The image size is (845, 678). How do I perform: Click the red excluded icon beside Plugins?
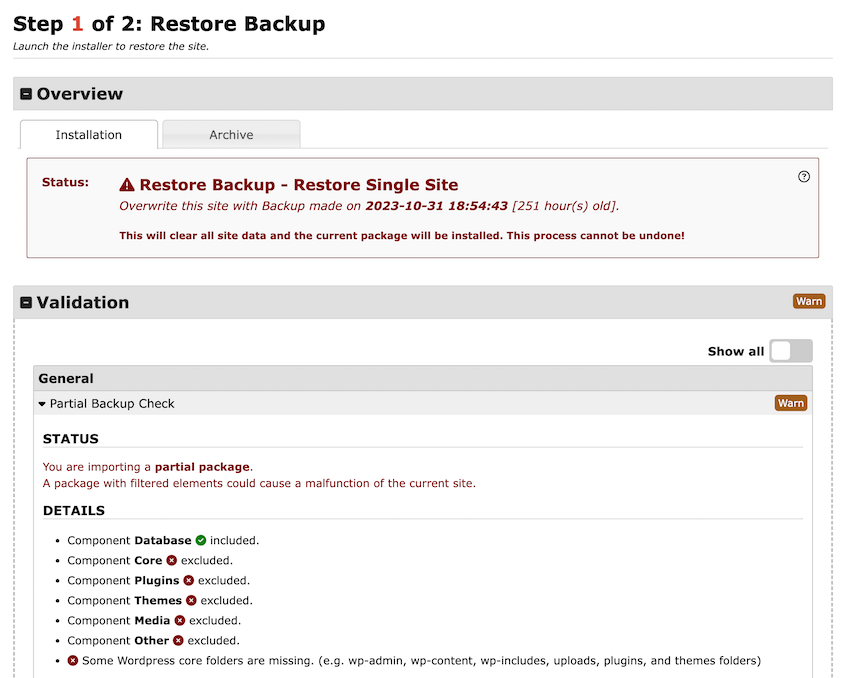point(189,580)
